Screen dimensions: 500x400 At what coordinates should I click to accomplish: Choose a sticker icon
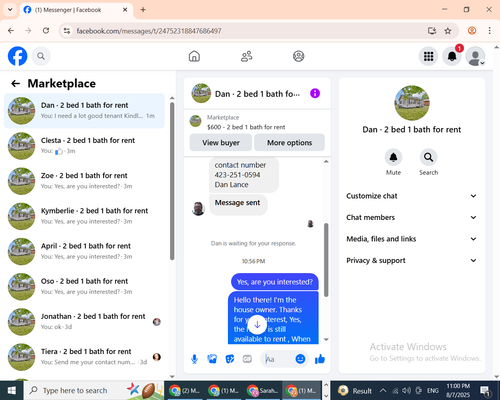coord(230,359)
